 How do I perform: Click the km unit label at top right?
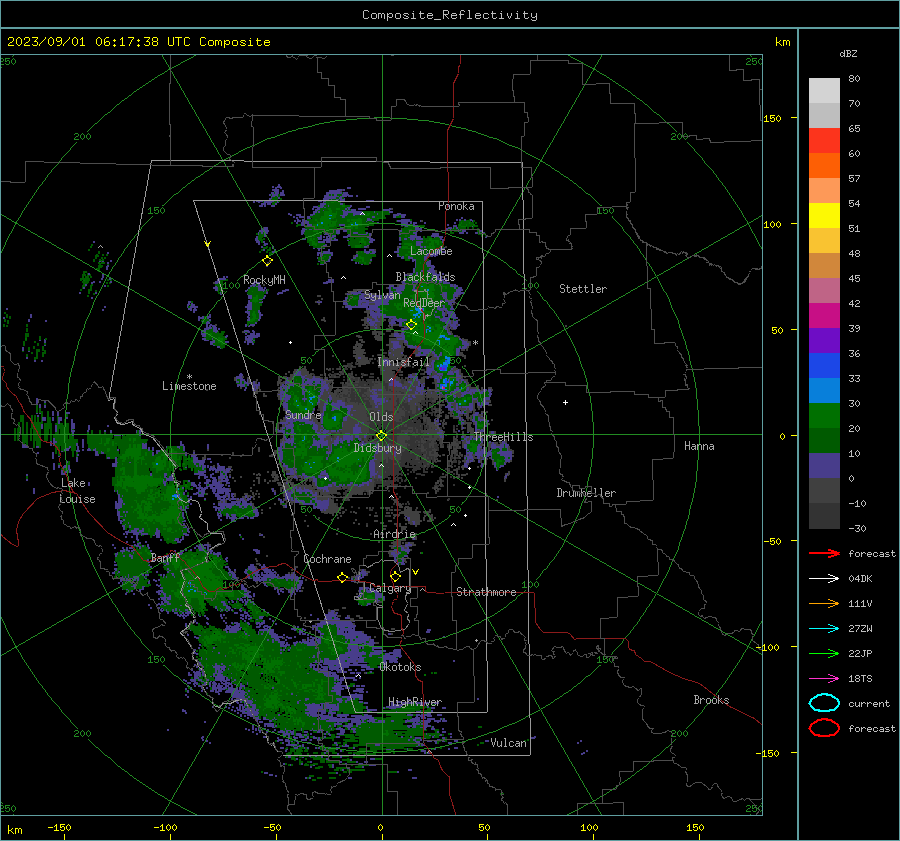point(782,42)
